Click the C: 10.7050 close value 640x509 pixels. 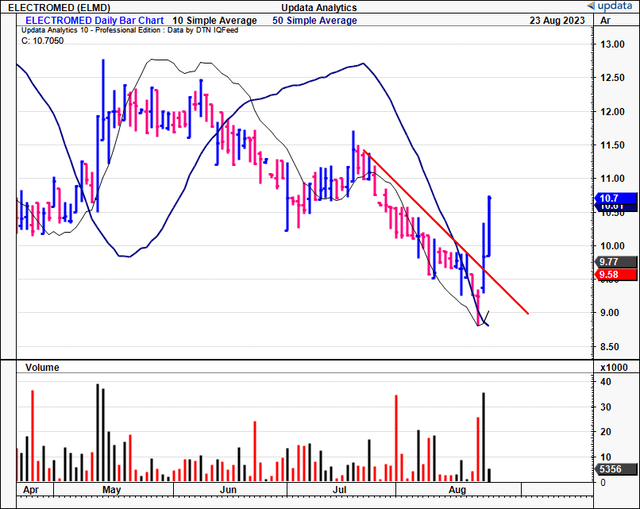click(42, 40)
